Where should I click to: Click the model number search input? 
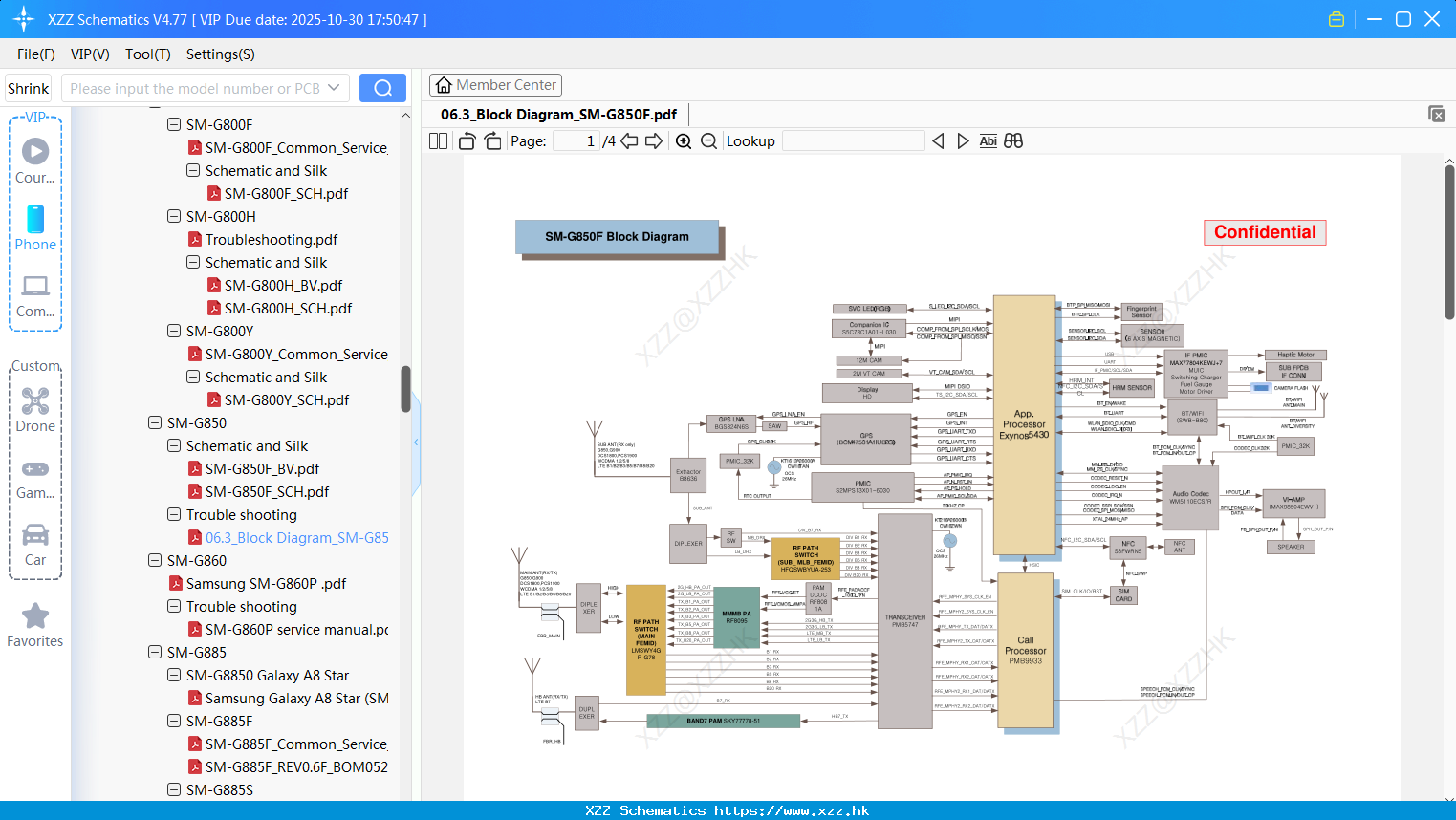(194, 88)
